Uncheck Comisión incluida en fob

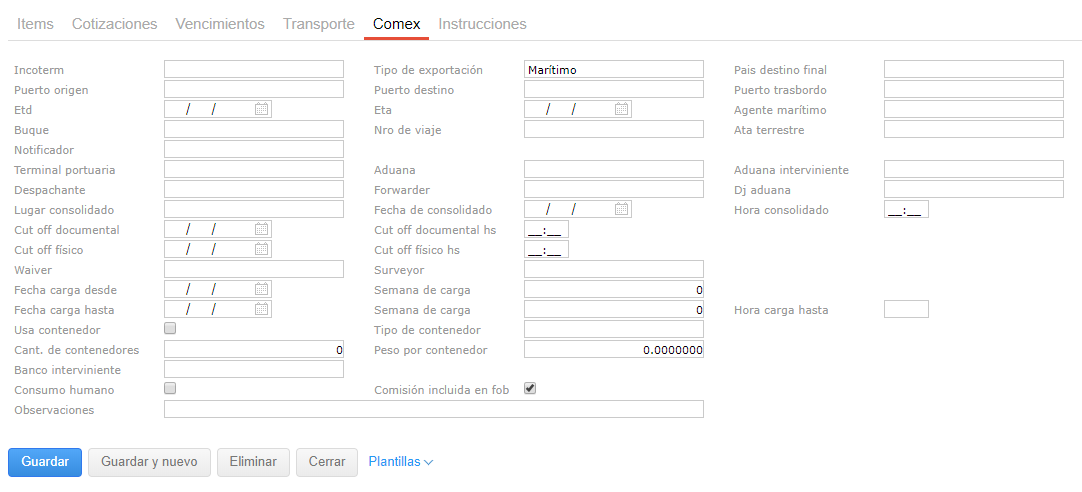pyautogui.click(x=530, y=389)
